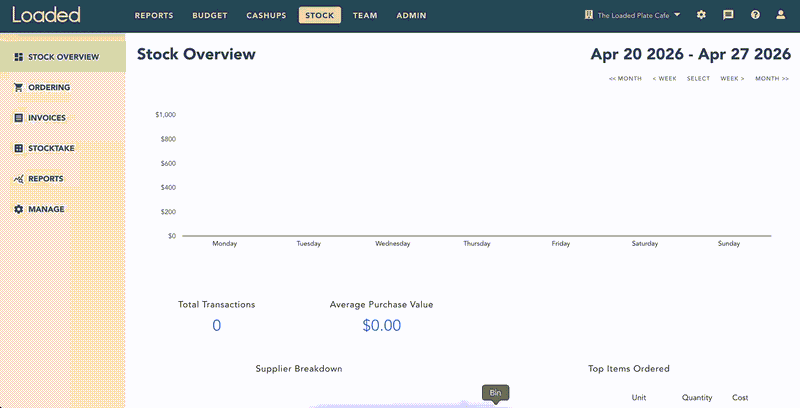Click the Unit column header

[639, 398]
